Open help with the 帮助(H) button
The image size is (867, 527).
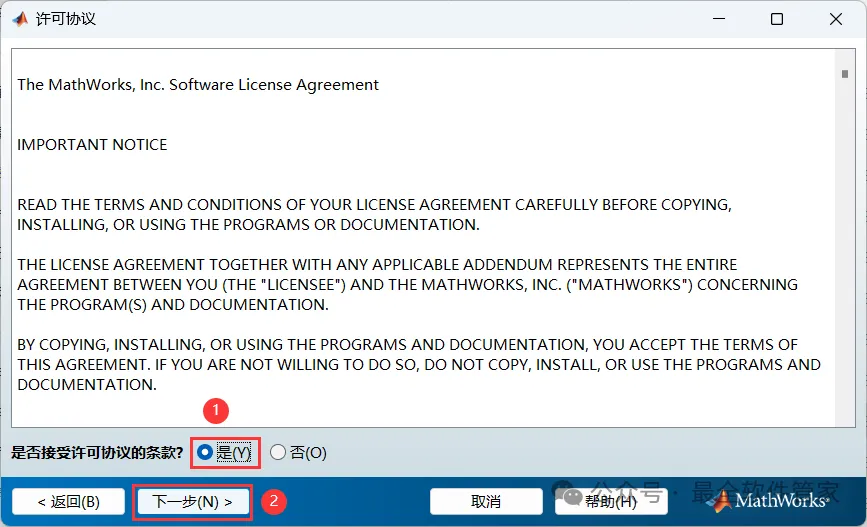click(x=611, y=502)
